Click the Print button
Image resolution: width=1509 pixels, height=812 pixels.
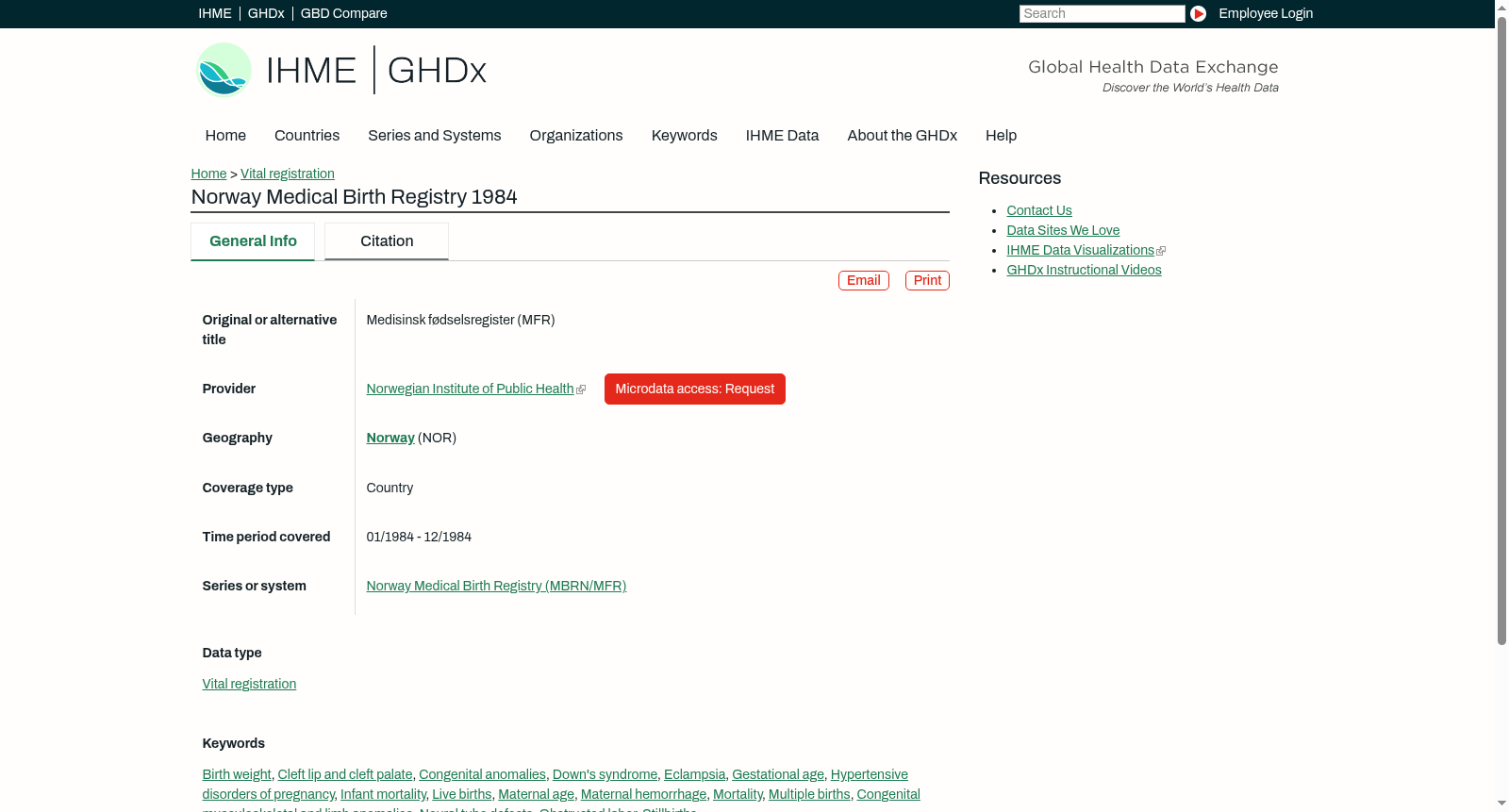[x=927, y=281]
